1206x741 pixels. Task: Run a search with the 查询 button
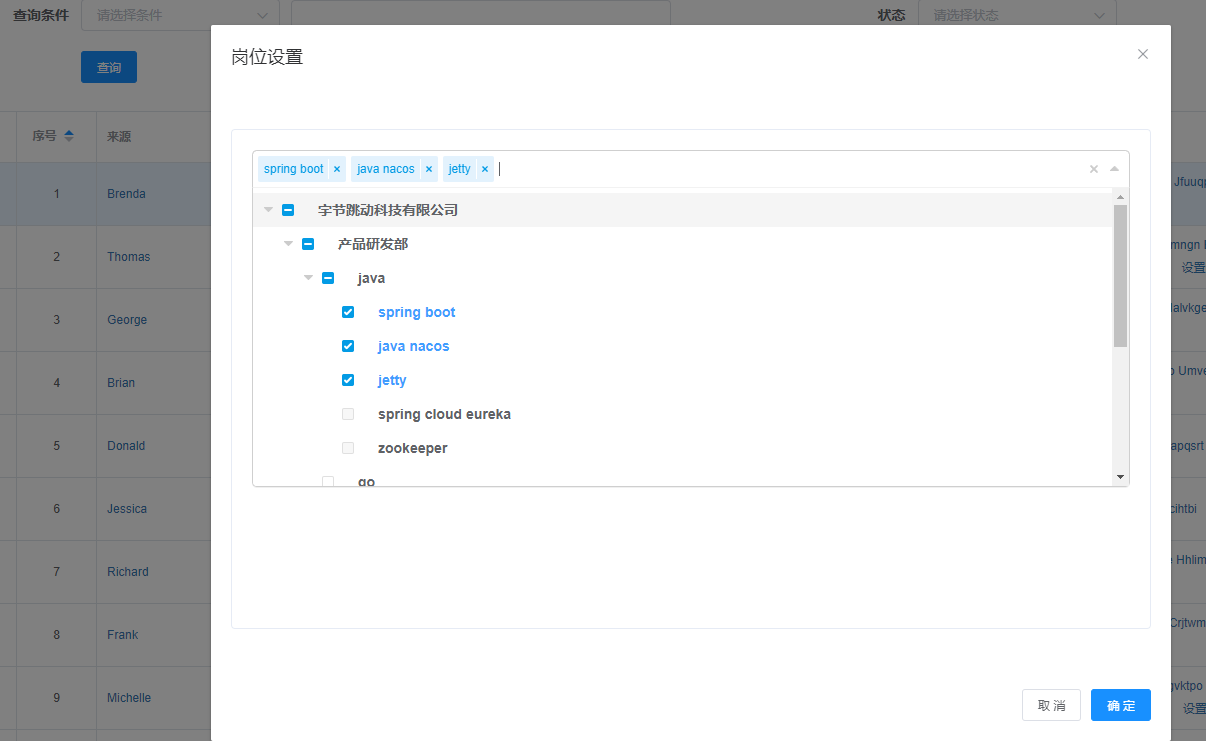tap(108, 67)
